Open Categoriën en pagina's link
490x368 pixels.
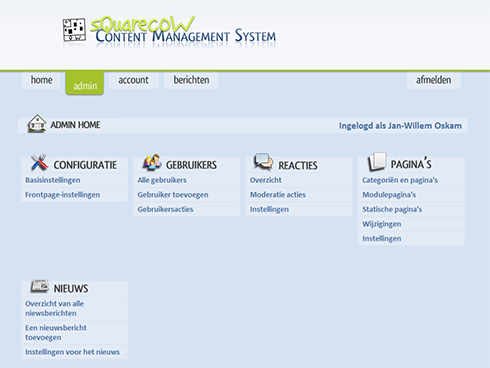pos(400,180)
